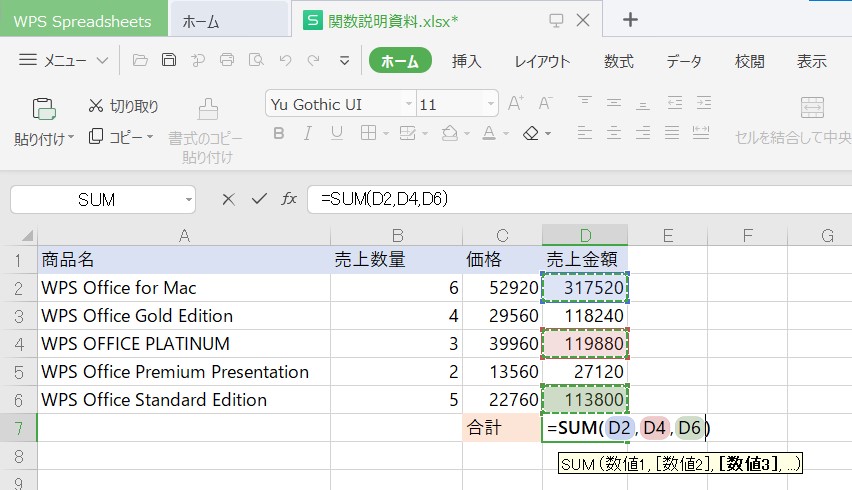Click the Save icon in quick toolbar
The image size is (852, 490).
pos(169,60)
